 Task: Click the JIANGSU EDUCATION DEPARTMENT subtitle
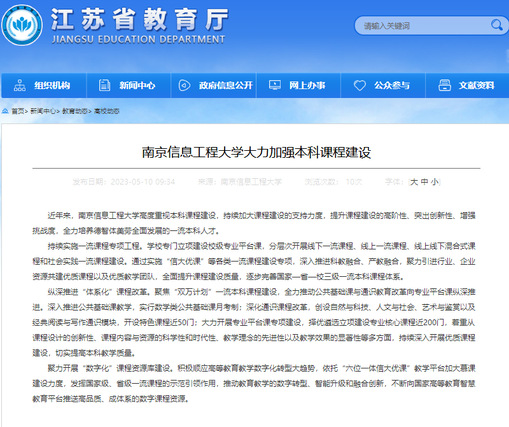tap(138, 39)
